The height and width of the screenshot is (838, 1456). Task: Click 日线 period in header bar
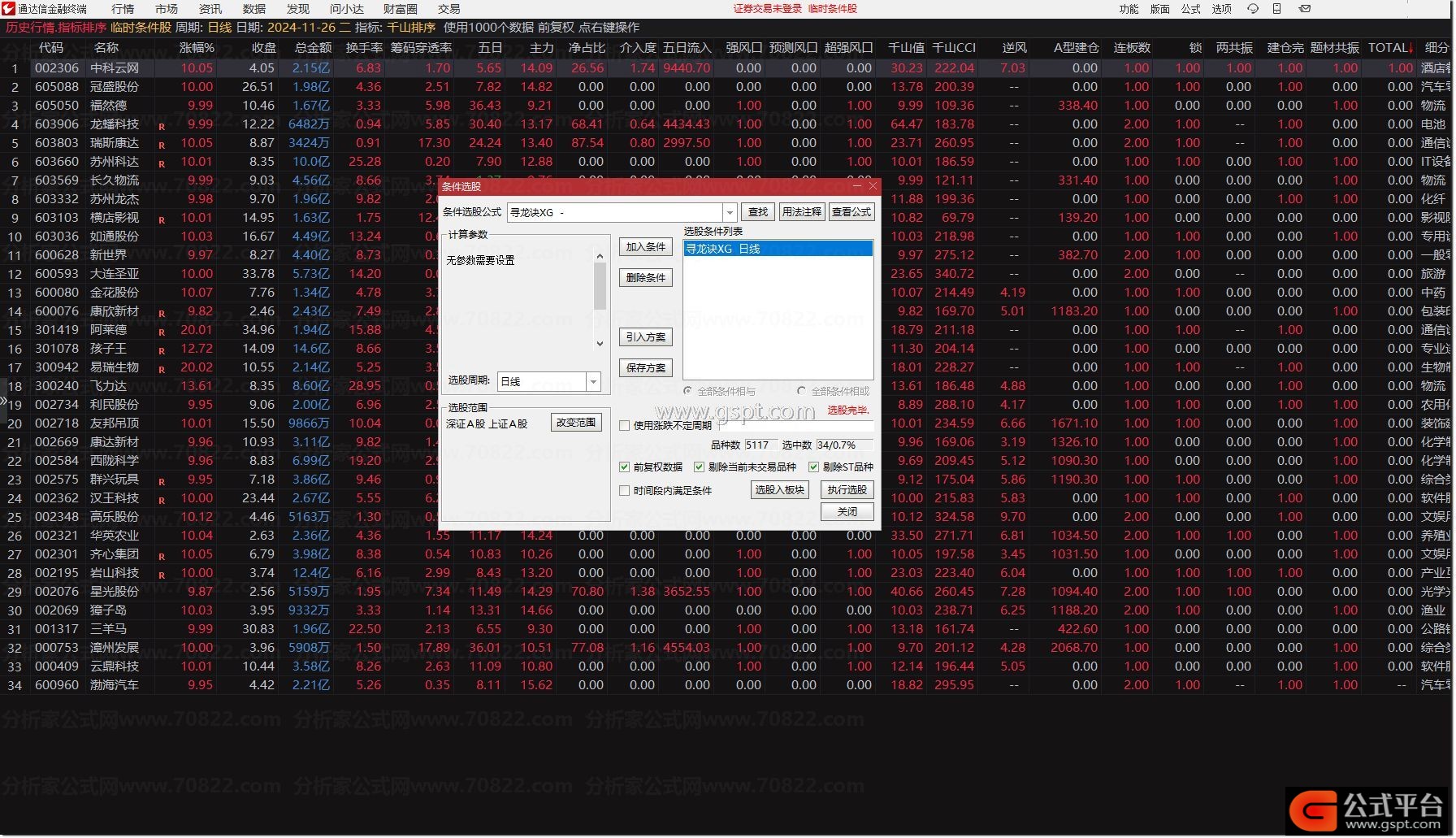coord(219,28)
